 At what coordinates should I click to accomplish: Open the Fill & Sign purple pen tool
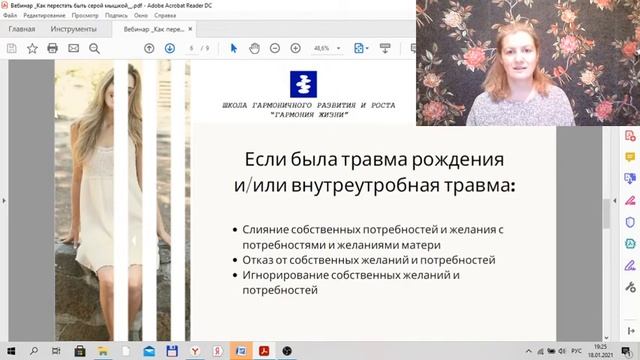[630, 265]
